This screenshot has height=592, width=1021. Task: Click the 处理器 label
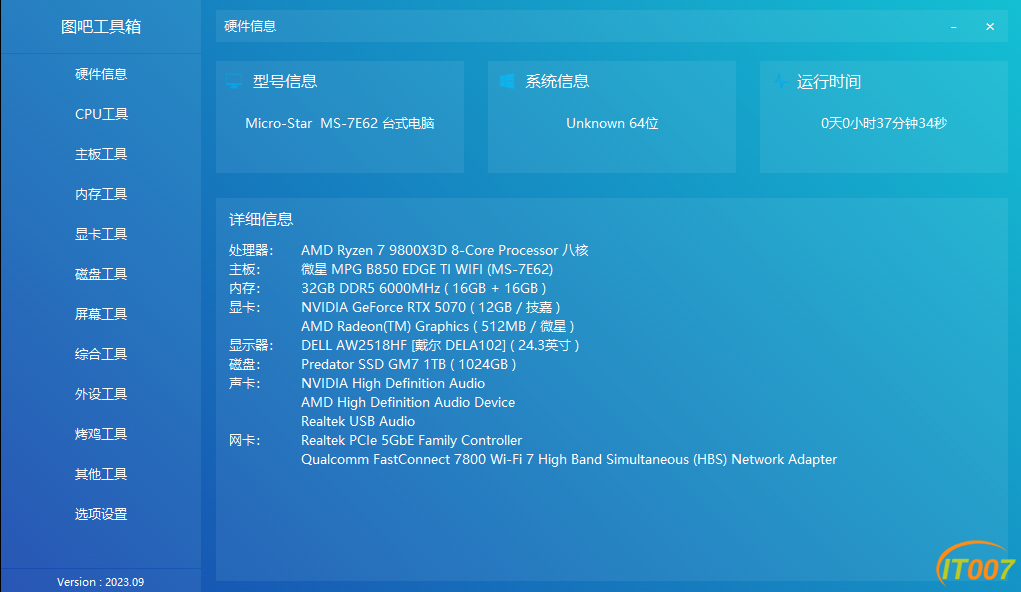pyautogui.click(x=251, y=250)
